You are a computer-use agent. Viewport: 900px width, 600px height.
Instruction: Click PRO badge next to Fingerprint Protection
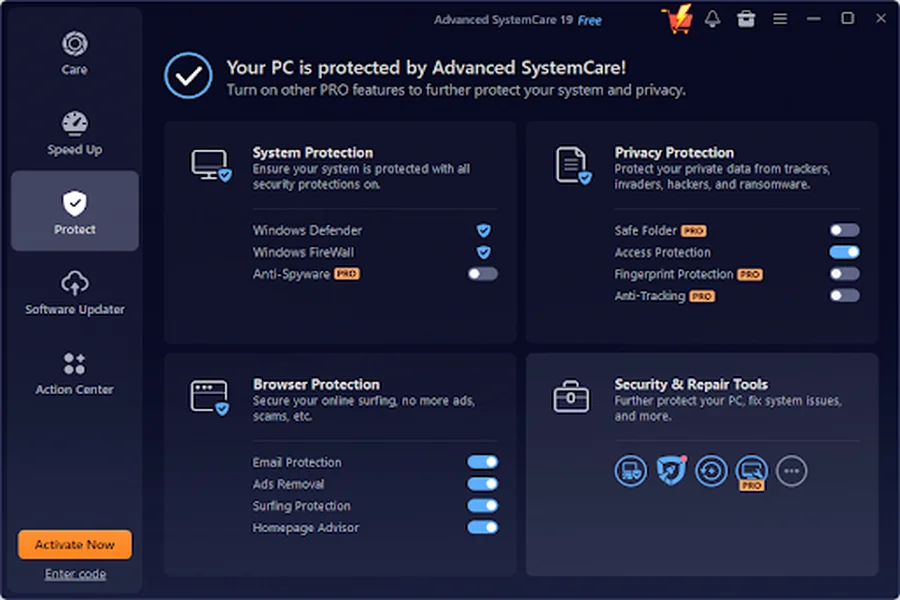(750, 274)
